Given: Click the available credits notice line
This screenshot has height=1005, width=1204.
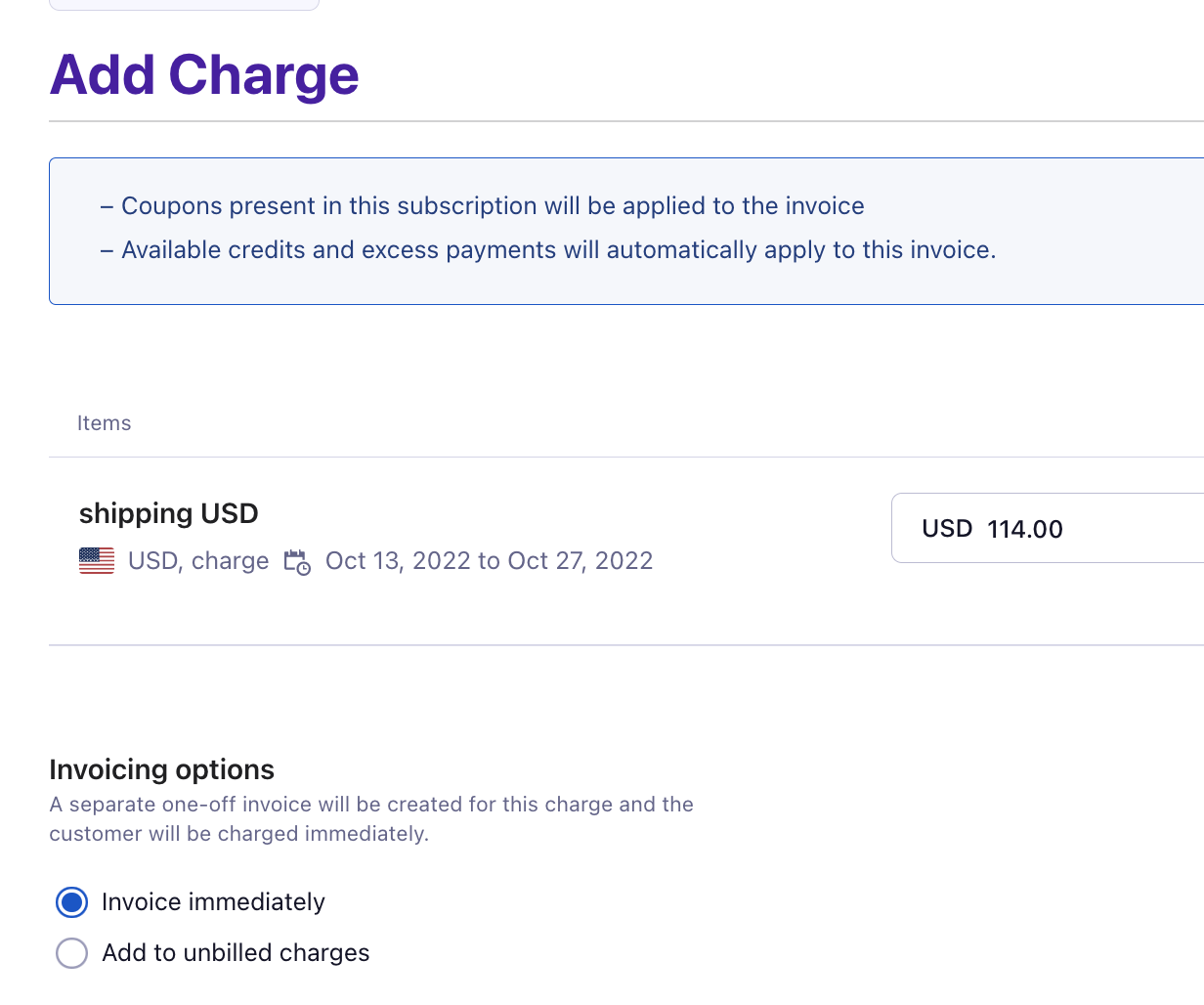Looking at the screenshot, I should pos(548,250).
